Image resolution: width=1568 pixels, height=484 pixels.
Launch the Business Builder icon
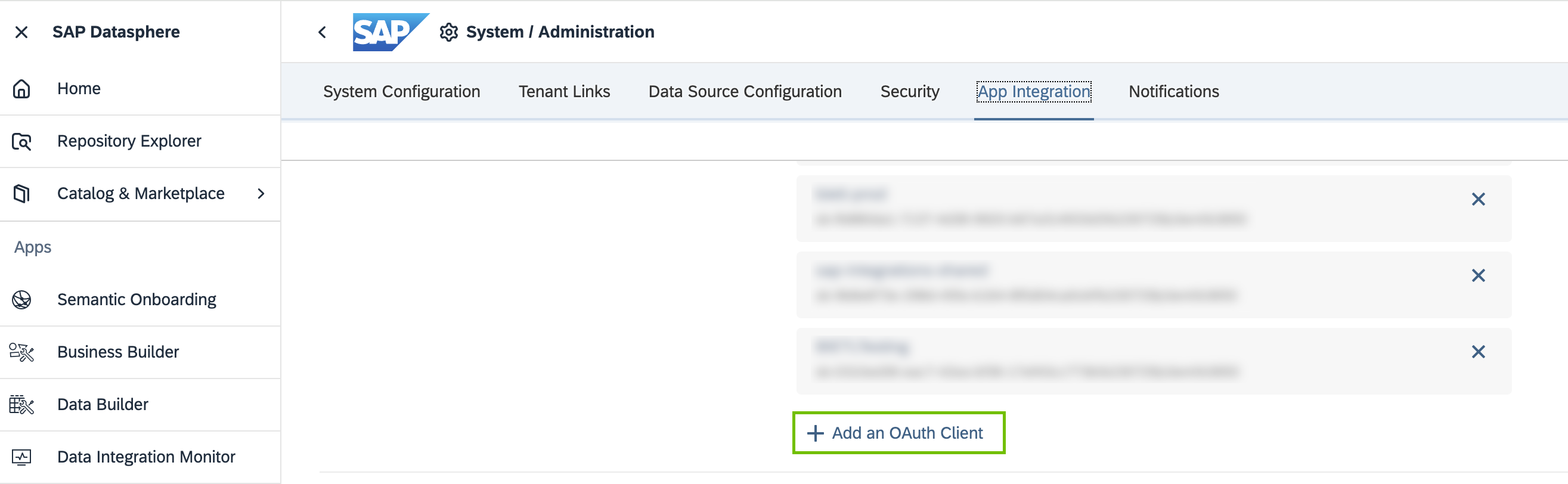[x=21, y=352]
